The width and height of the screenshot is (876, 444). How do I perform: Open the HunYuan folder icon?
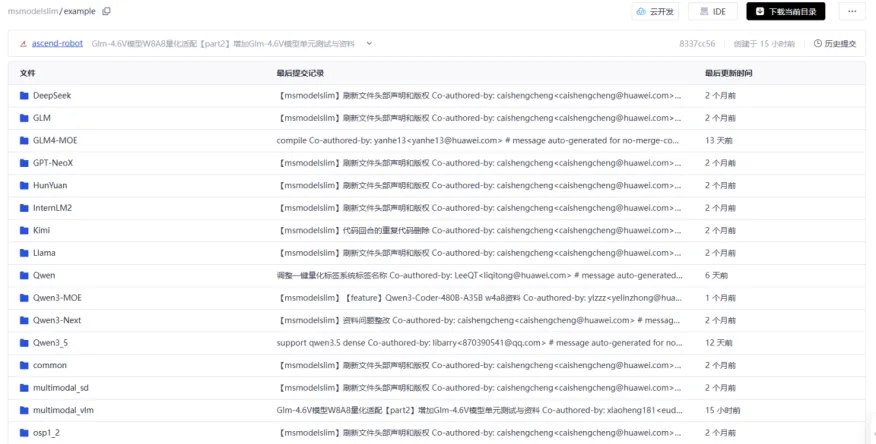point(24,185)
